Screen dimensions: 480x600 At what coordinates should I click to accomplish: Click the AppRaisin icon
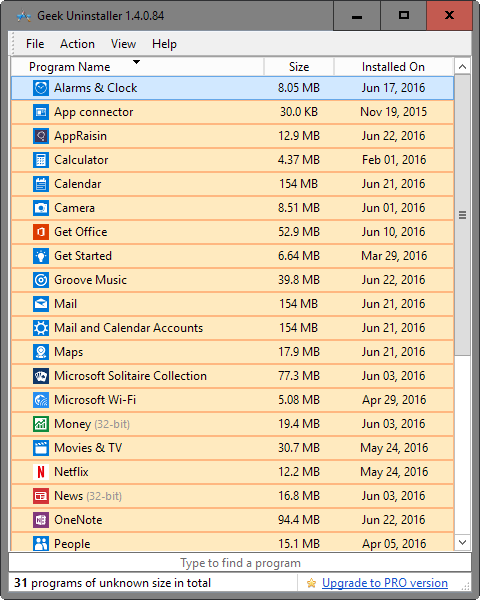click(x=41, y=136)
